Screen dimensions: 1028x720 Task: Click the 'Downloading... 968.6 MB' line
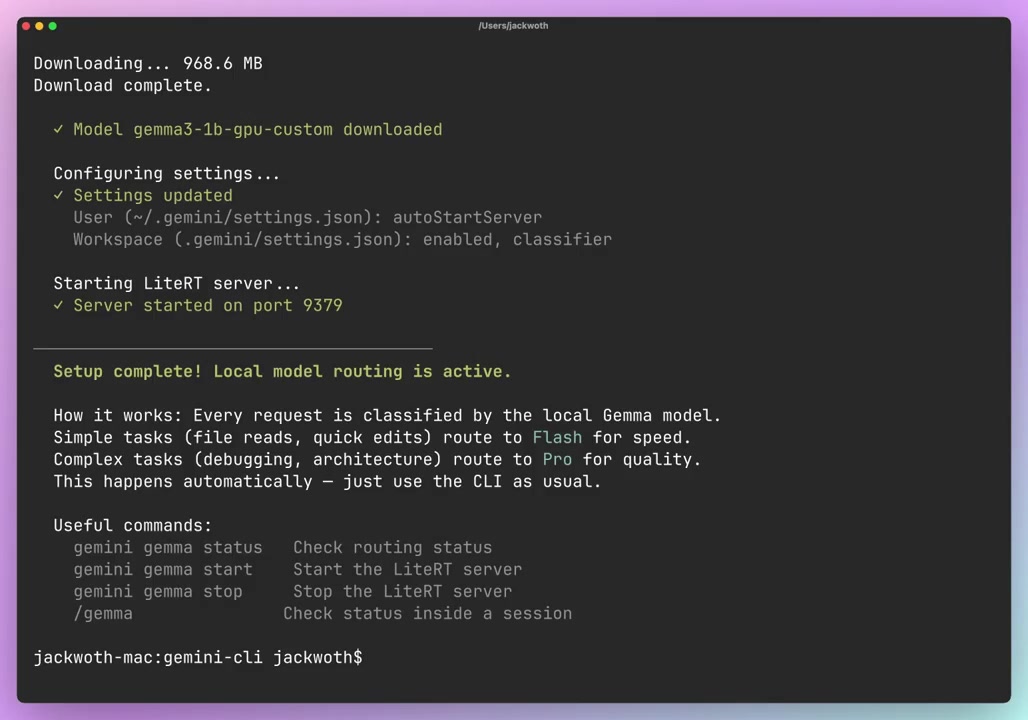148,64
